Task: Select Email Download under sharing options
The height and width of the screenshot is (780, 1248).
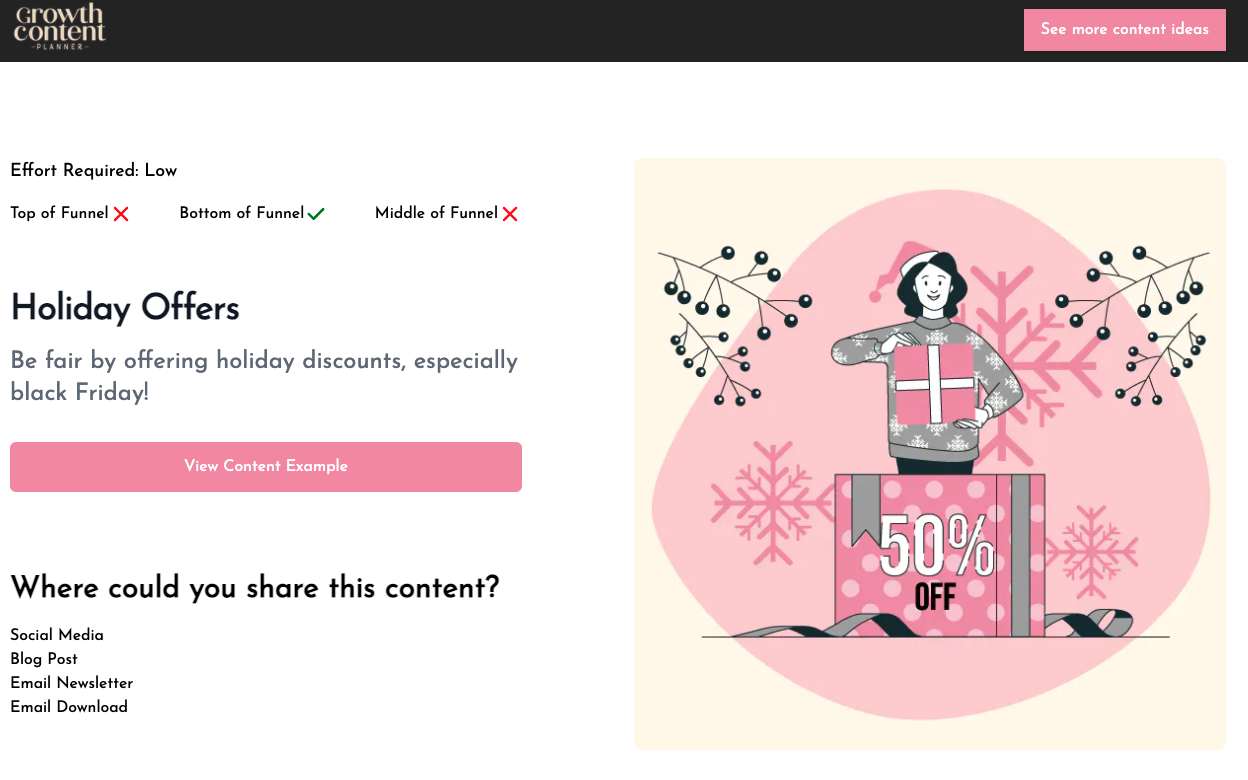Action: coord(68,707)
